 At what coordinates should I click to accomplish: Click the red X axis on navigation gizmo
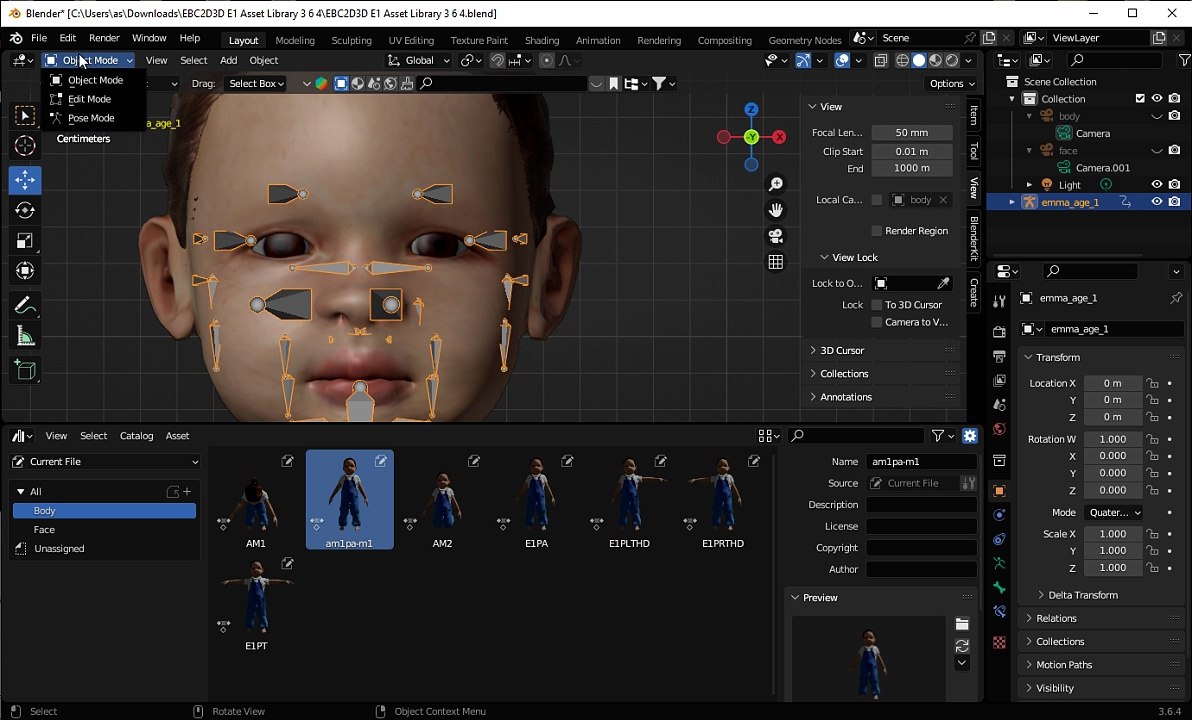[779, 137]
